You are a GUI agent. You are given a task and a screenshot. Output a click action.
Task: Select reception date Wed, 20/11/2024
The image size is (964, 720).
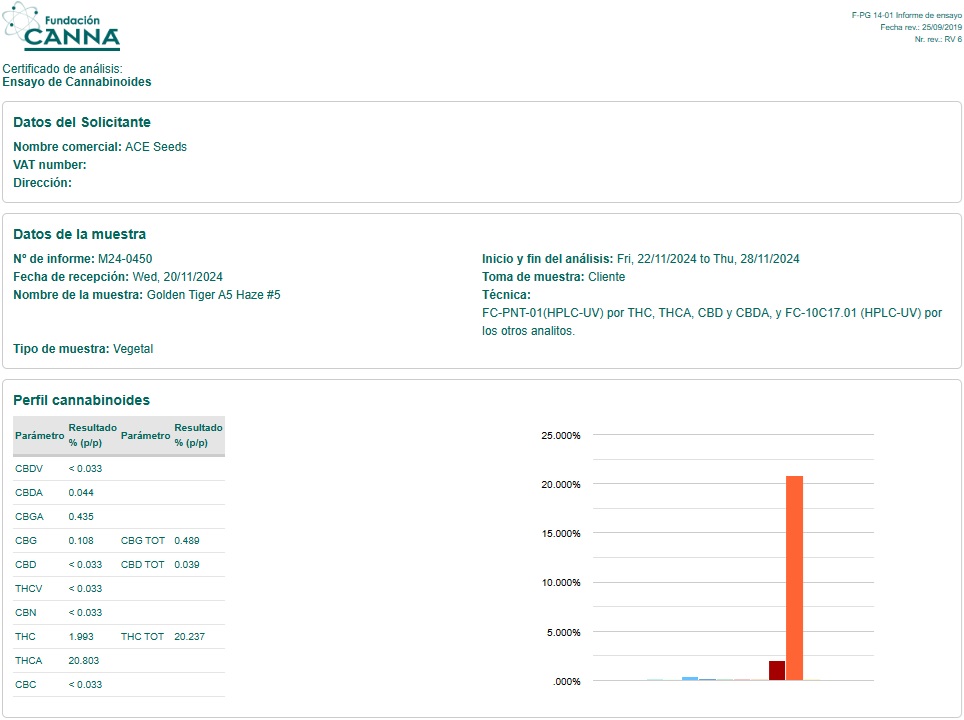point(178,277)
